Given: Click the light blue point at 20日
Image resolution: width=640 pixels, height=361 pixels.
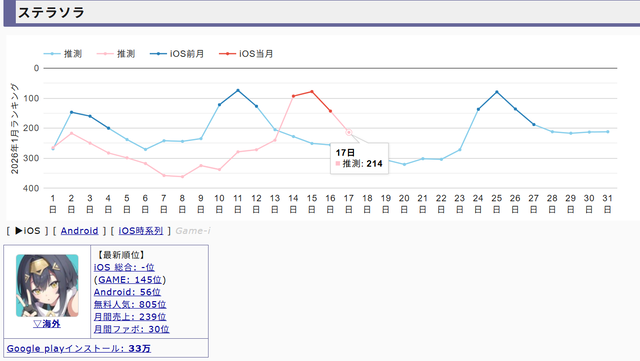Looking at the screenshot, I should click(404, 165).
